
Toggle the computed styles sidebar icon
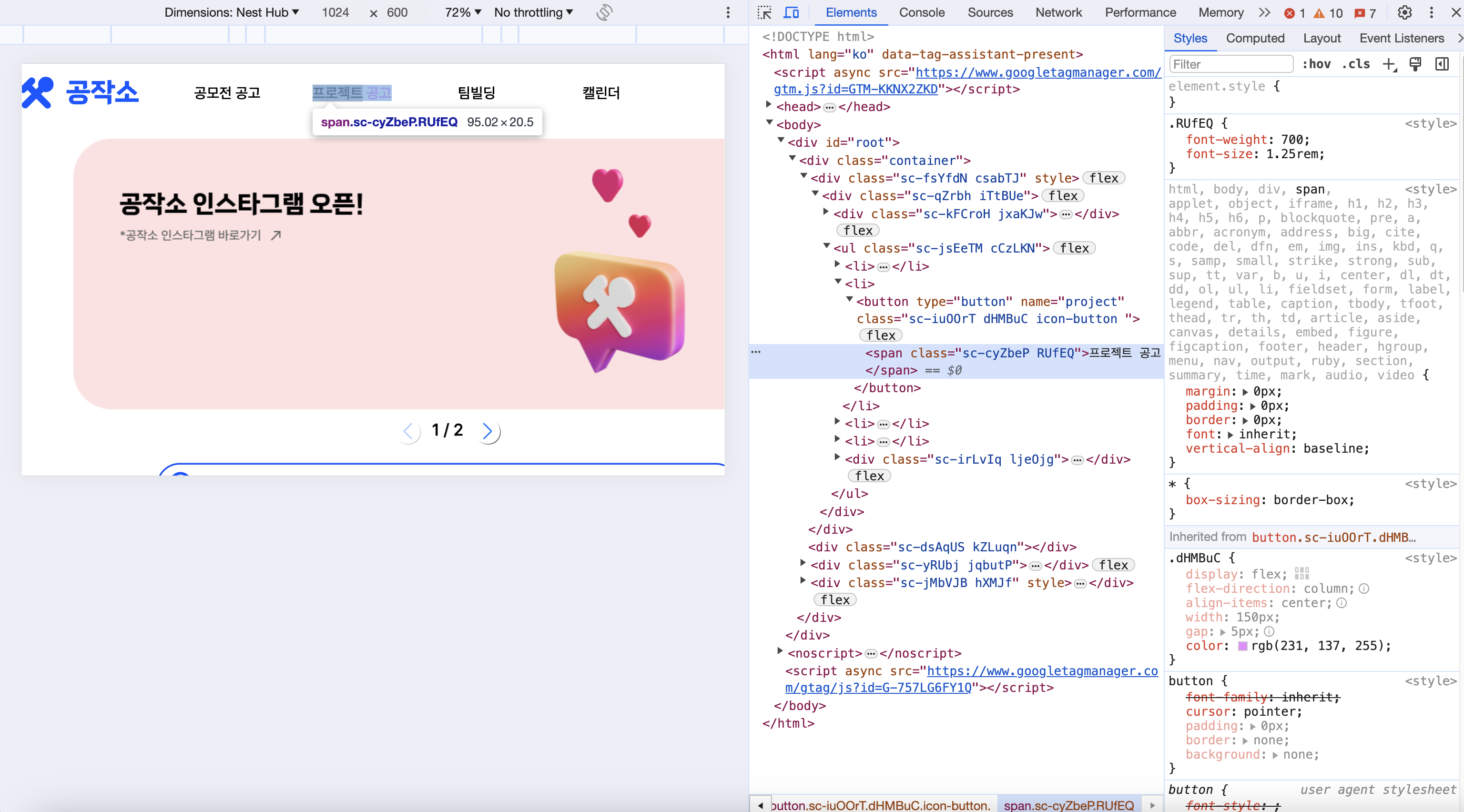1442,64
